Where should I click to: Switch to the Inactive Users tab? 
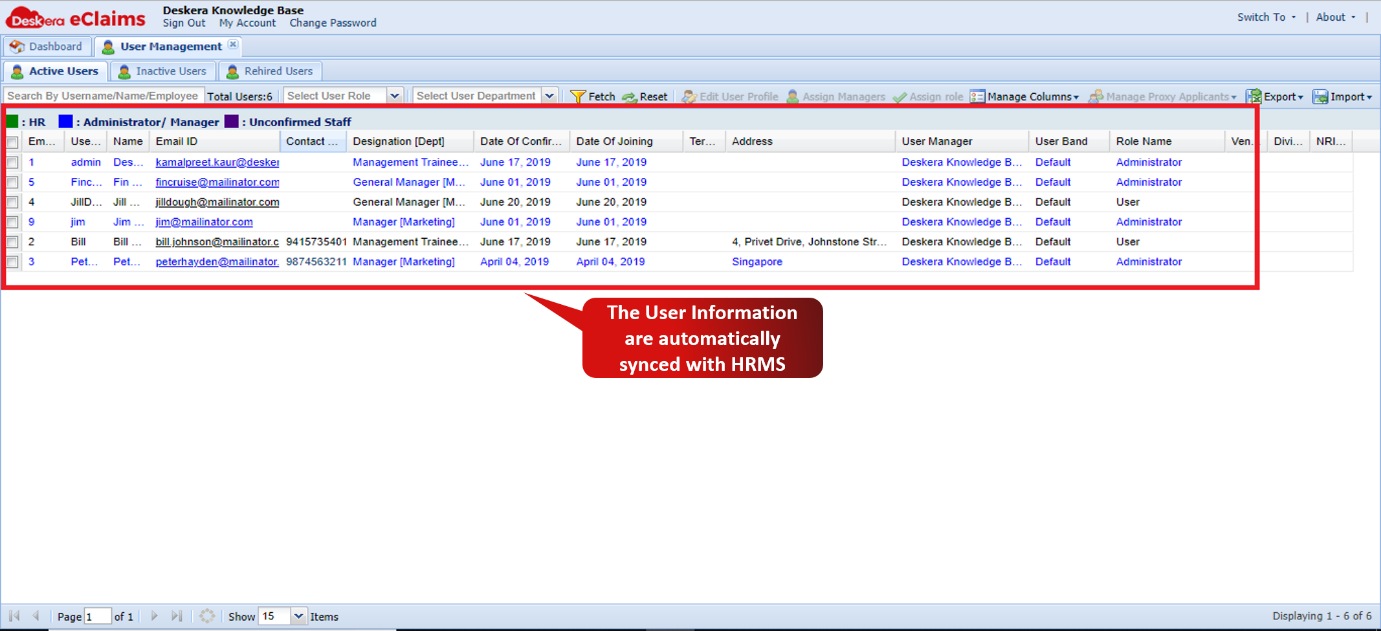[x=162, y=71]
